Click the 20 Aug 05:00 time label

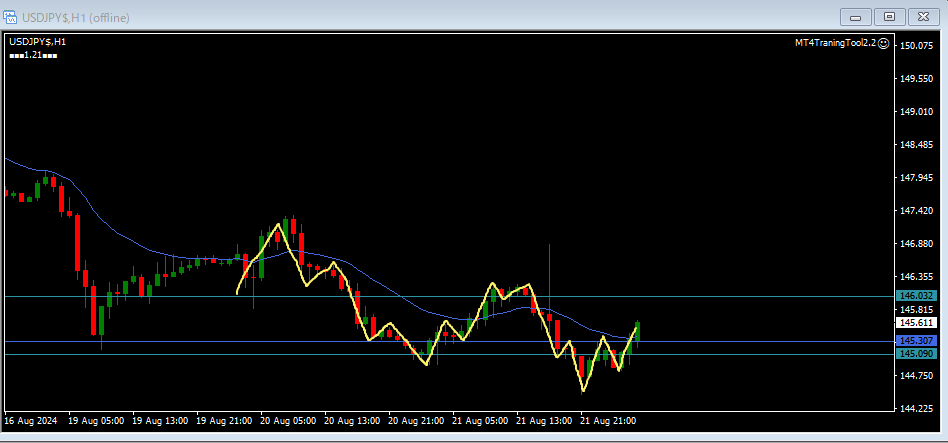pyautogui.click(x=289, y=420)
